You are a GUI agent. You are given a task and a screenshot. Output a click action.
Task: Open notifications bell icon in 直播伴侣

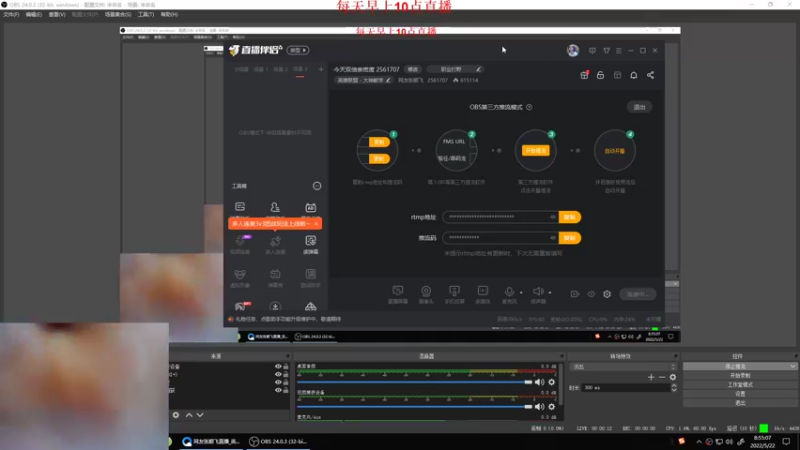634,75
